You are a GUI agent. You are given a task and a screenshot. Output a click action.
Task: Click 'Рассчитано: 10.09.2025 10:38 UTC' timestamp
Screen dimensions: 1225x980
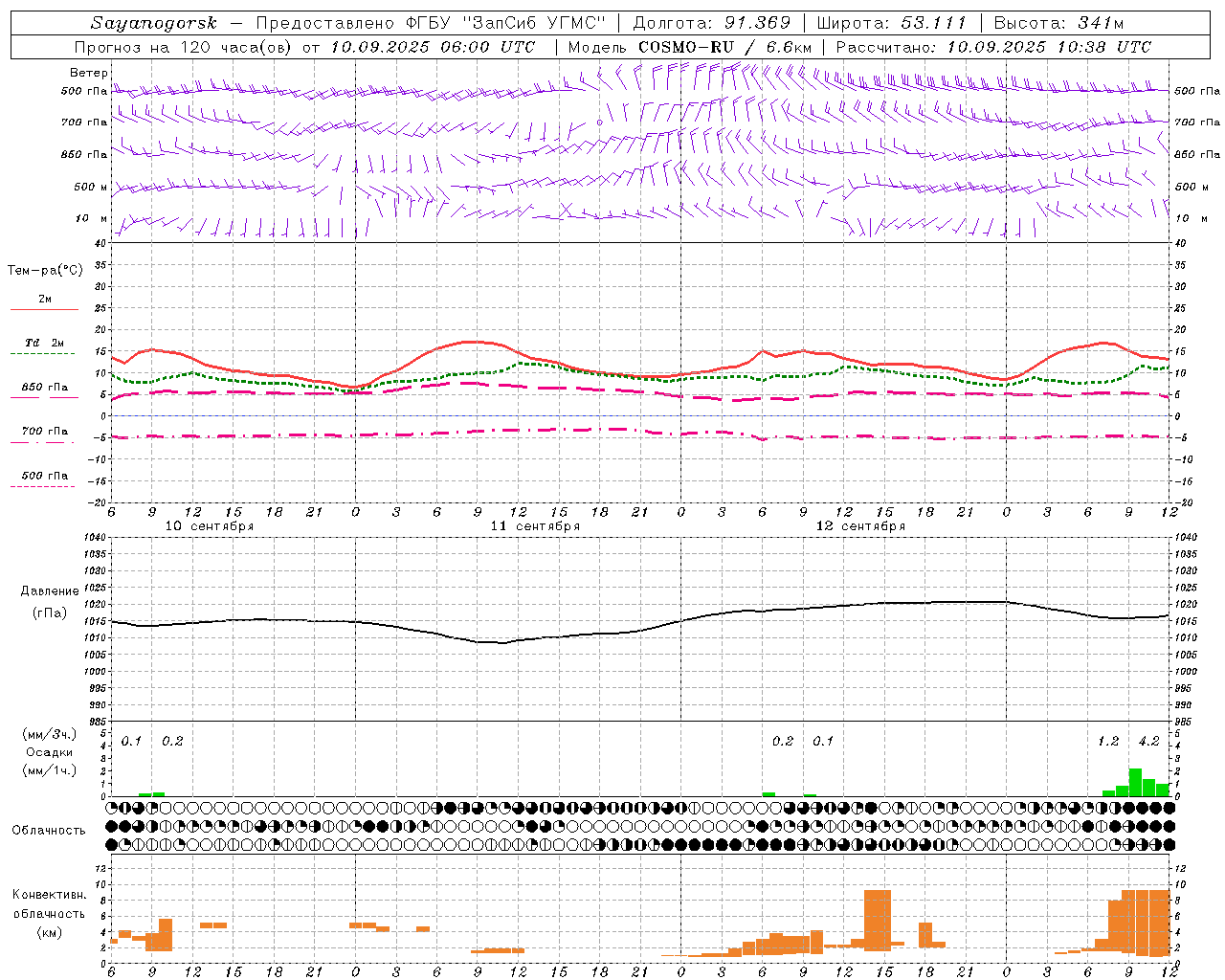coord(993,47)
